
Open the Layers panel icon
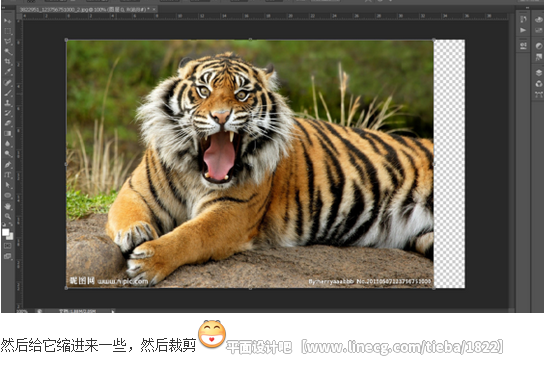(539, 73)
